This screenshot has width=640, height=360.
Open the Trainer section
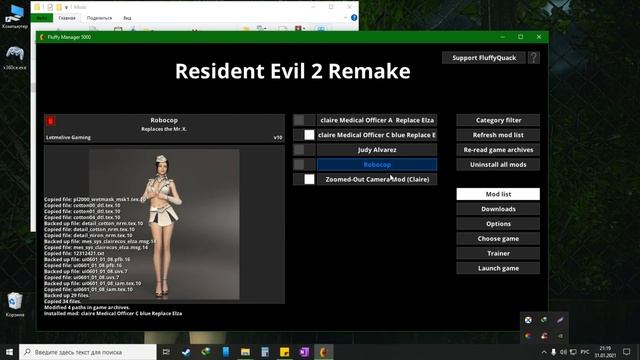(498, 253)
